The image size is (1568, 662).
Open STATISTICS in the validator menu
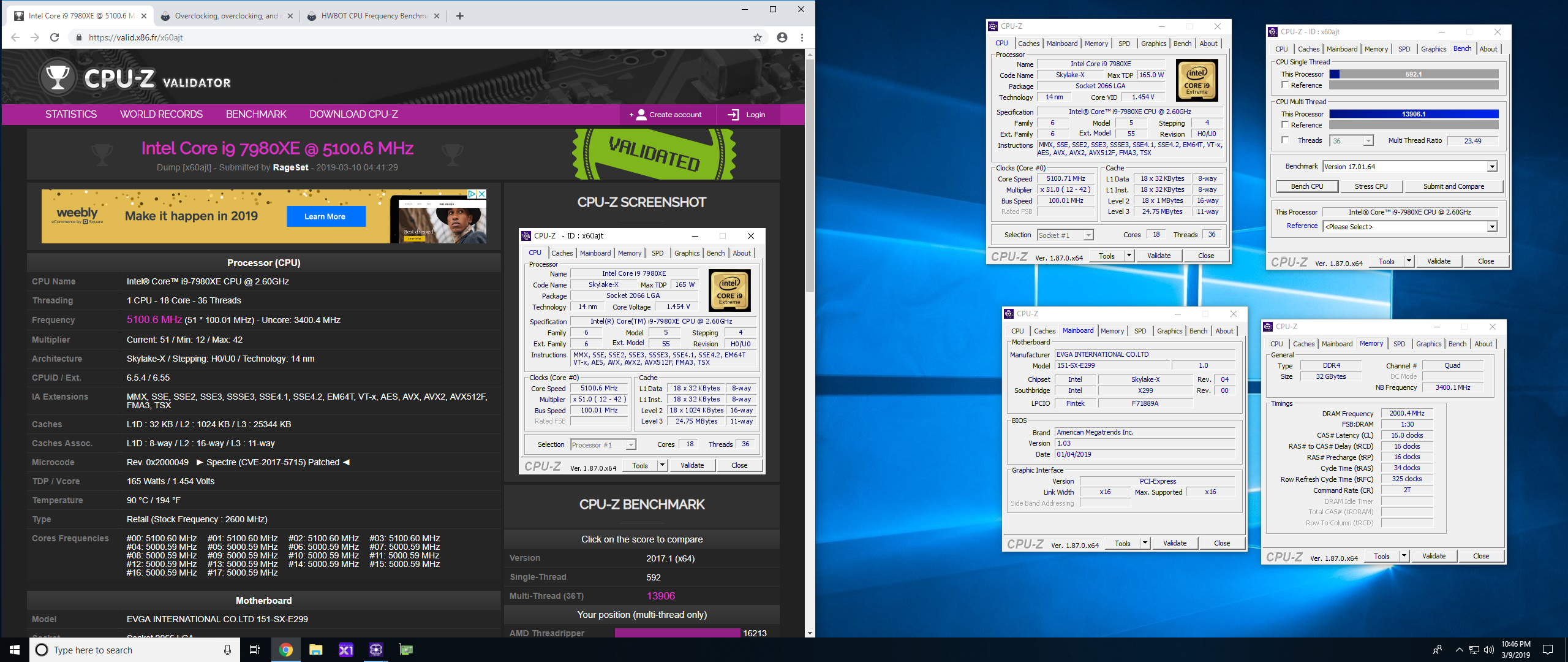(x=71, y=115)
